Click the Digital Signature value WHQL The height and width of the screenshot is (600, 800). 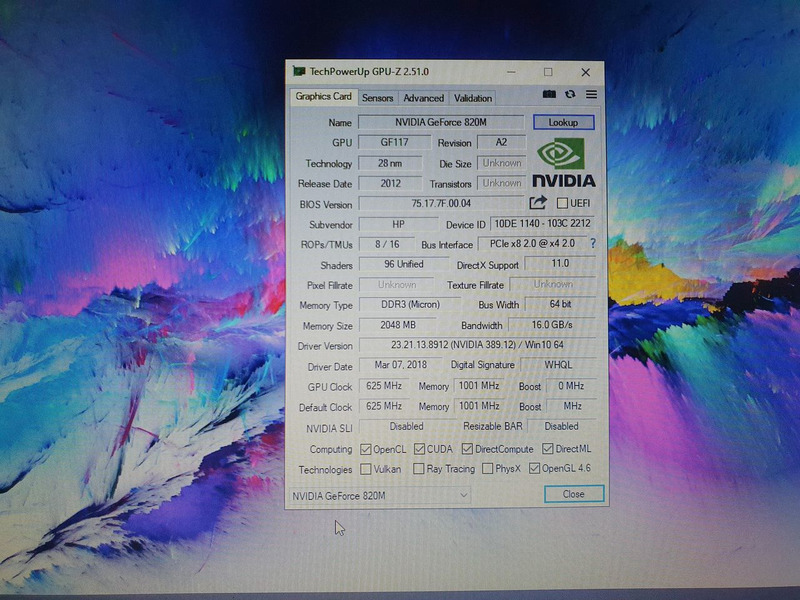tap(558, 365)
